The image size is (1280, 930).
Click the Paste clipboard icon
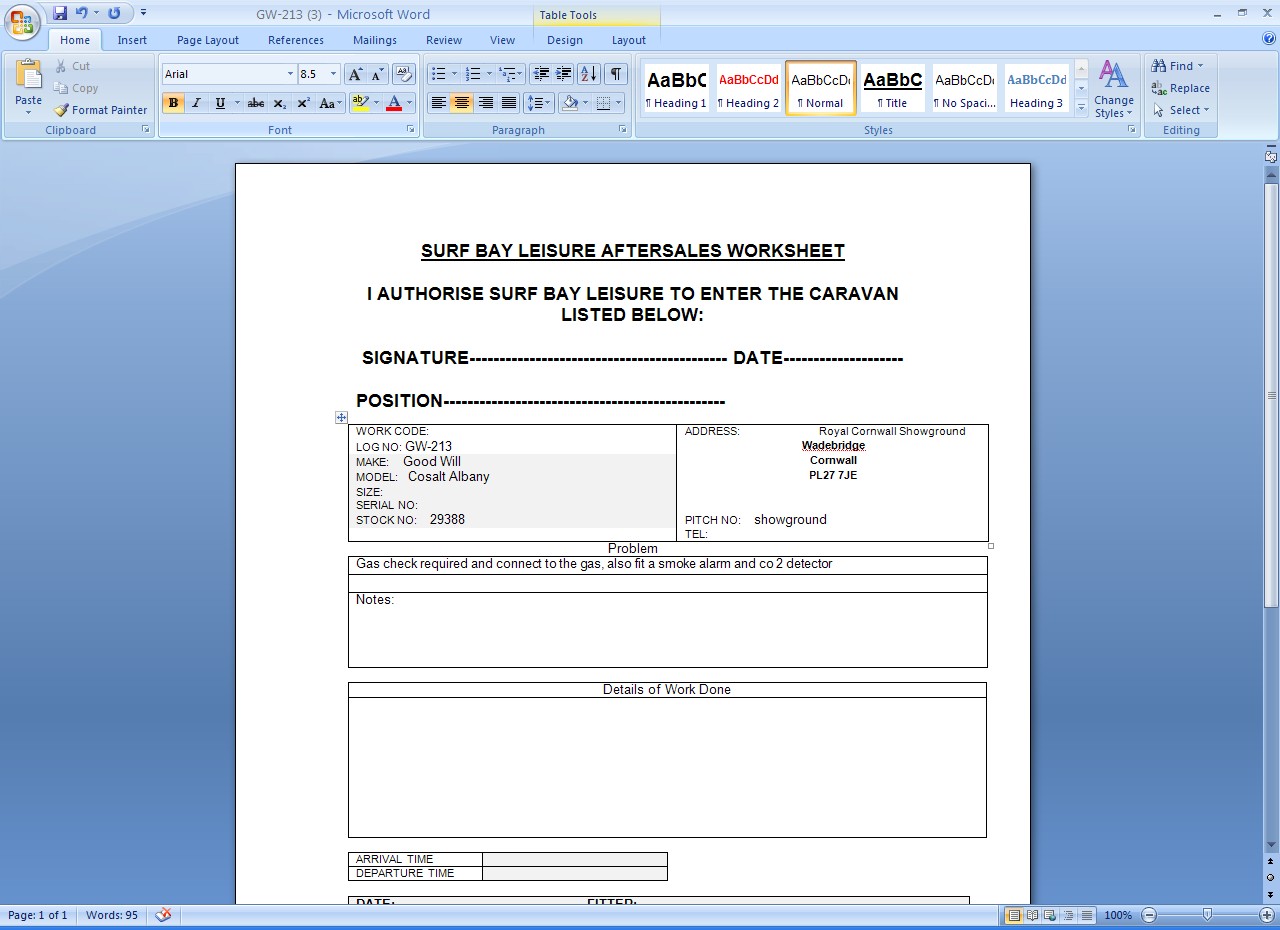pyautogui.click(x=29, y=75)
